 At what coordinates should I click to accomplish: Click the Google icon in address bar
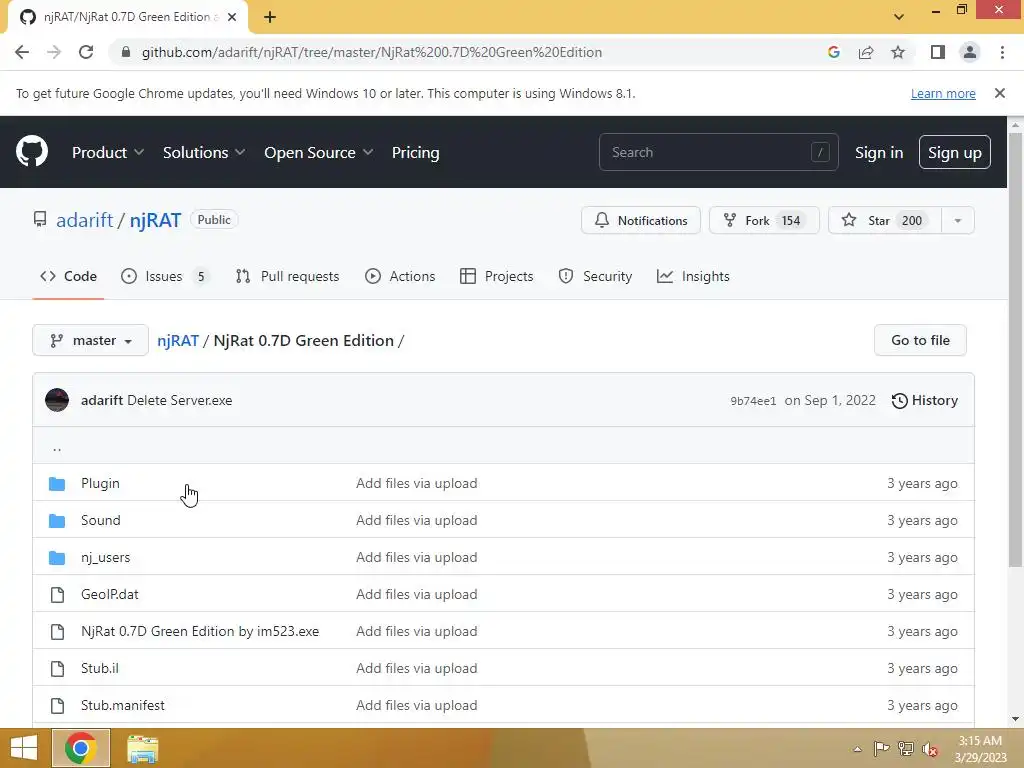(833, 52)
